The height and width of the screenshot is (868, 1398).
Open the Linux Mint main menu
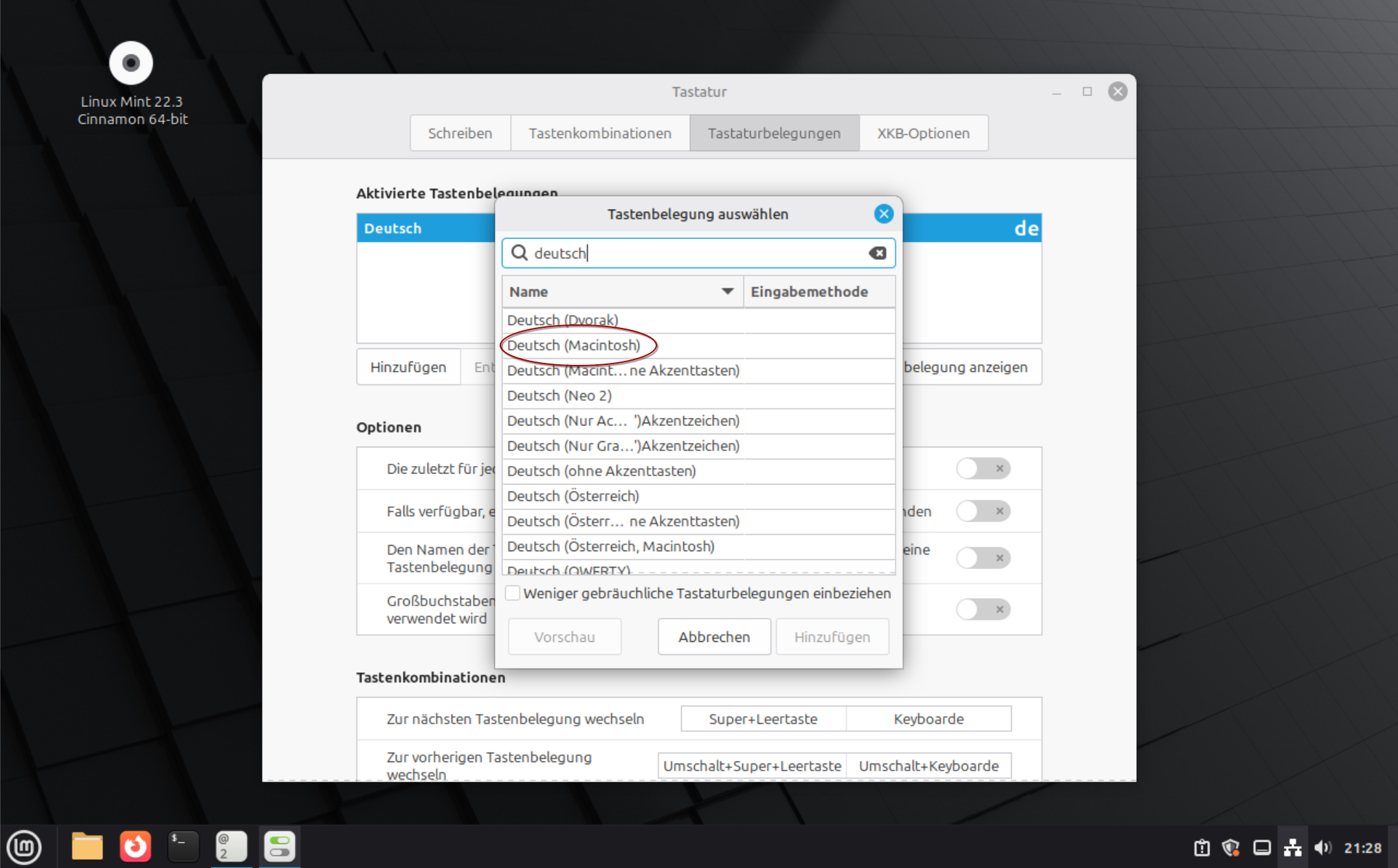point(25,847)
